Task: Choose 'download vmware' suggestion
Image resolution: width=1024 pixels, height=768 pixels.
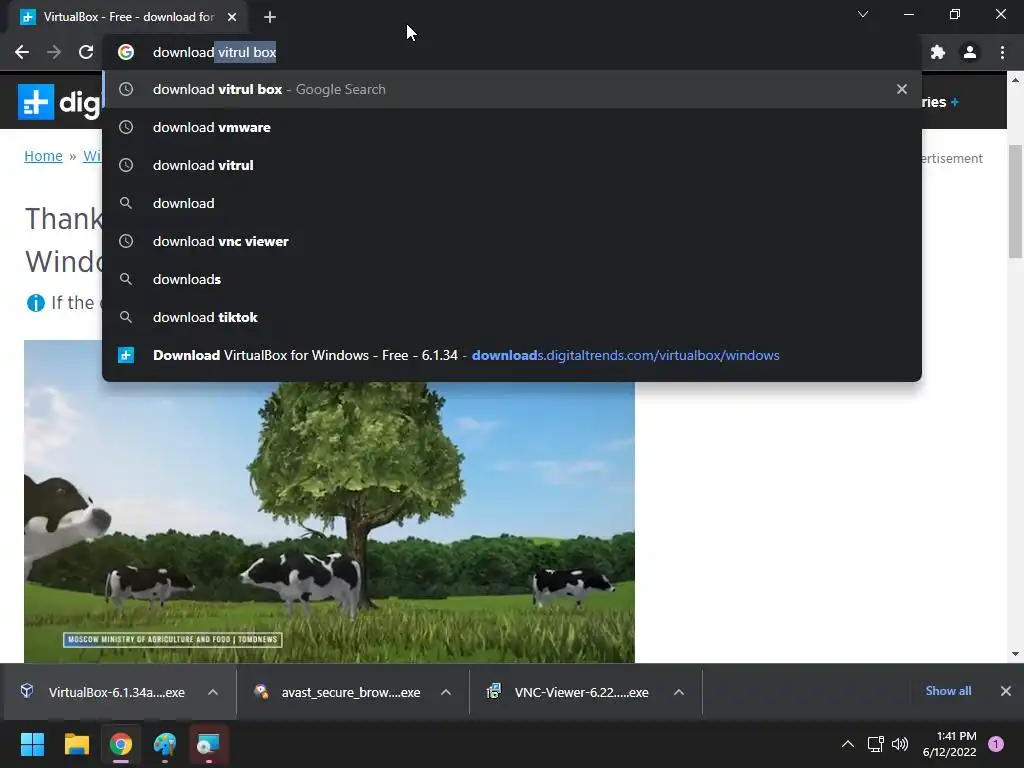Action: pos(512,127)
